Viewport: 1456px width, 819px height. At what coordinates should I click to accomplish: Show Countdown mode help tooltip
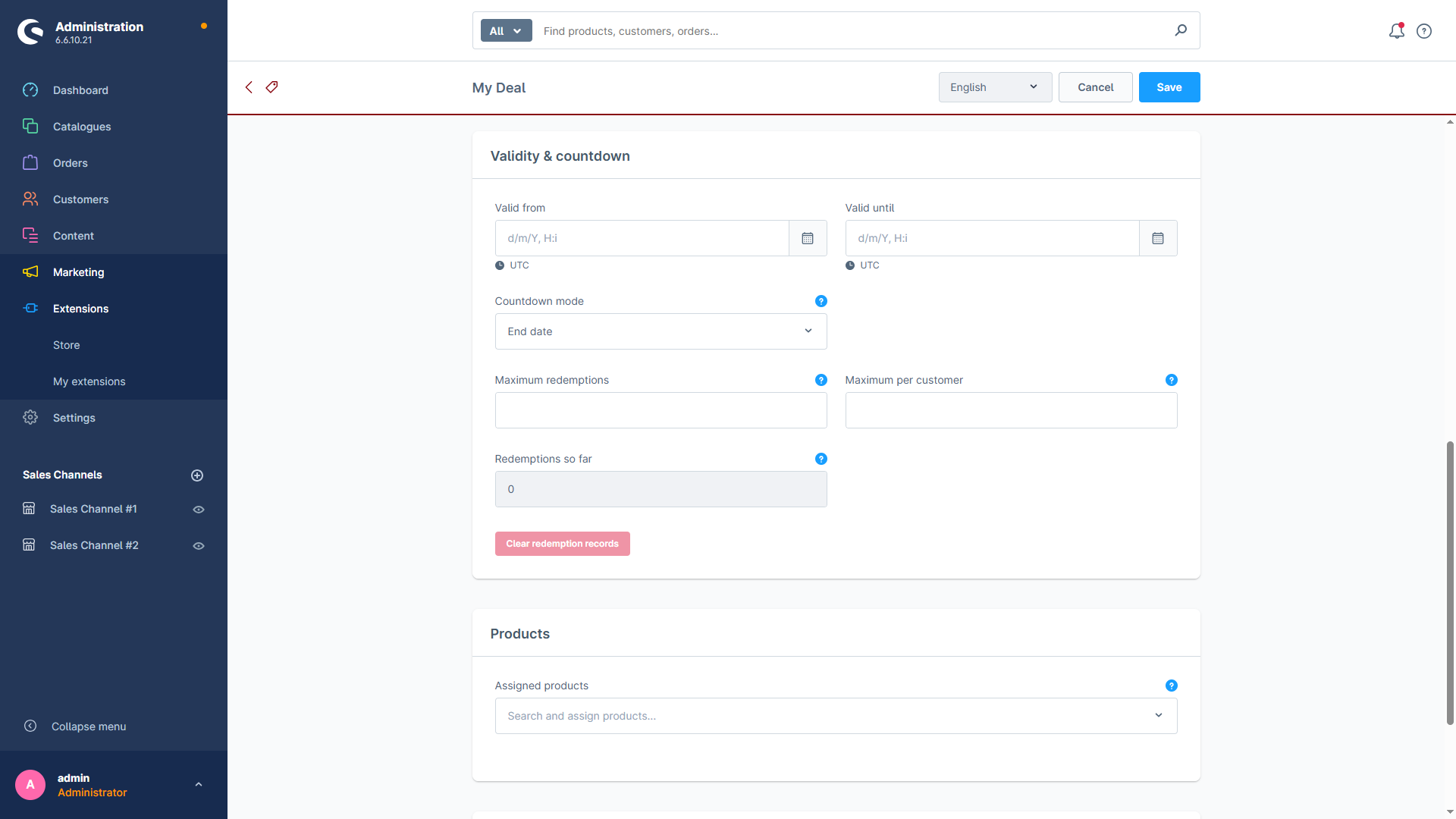pos(821,301)
